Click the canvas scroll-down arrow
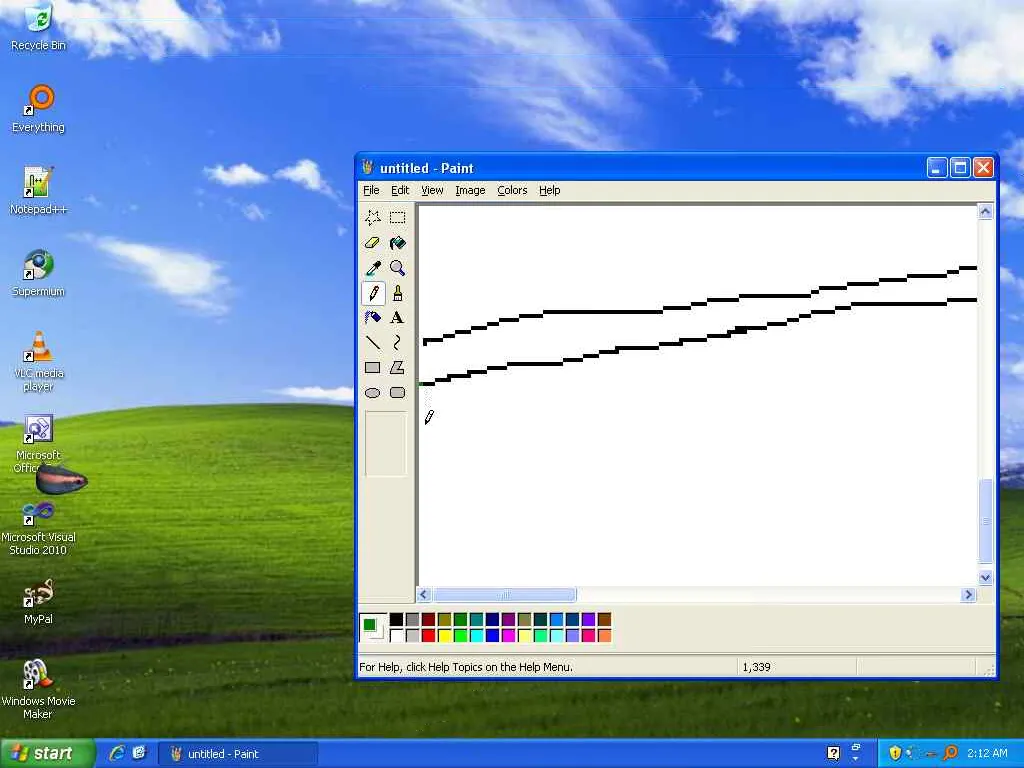 [x=985, y=577]
